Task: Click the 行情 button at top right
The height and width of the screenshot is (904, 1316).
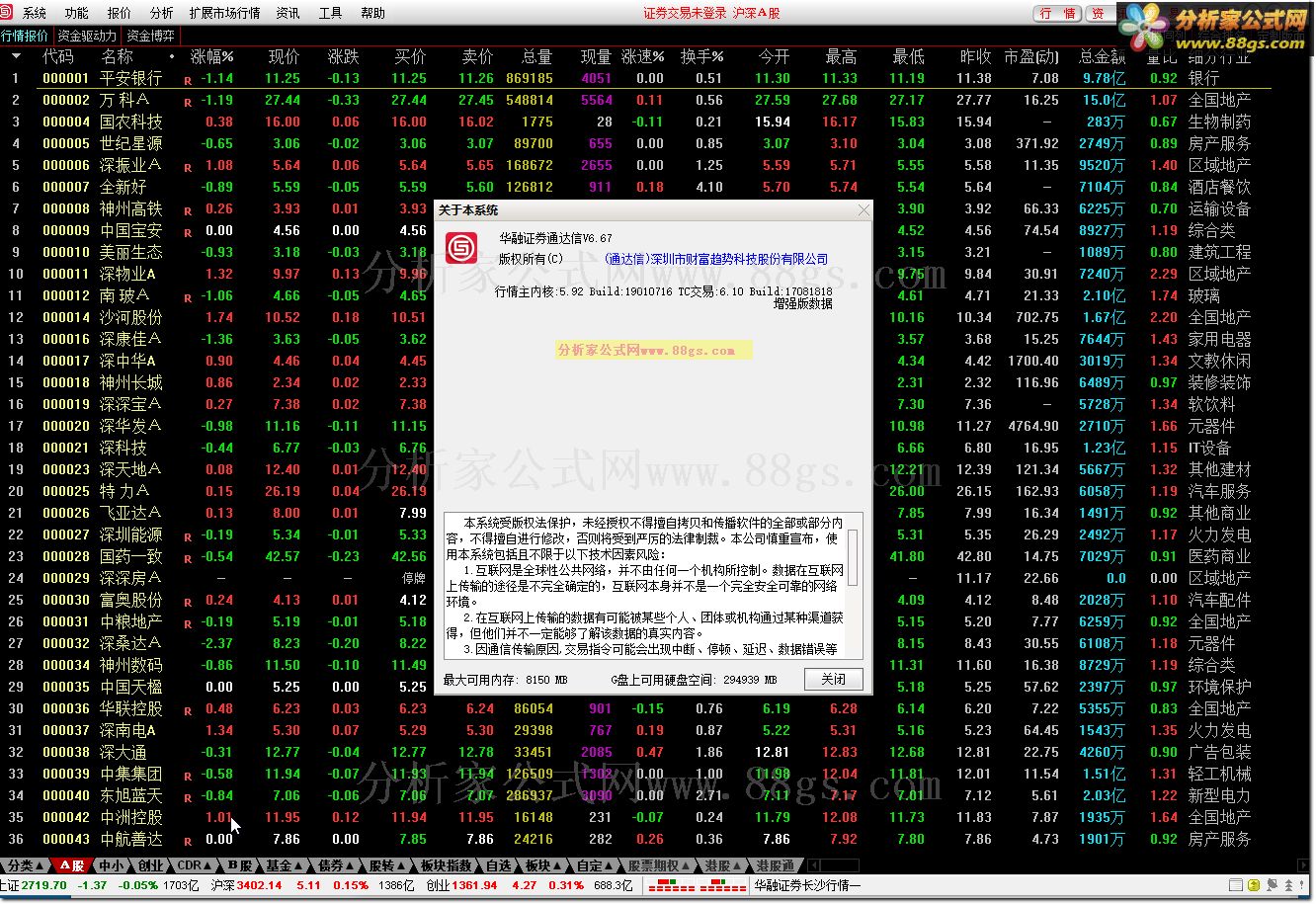Action: point(1057,13)
